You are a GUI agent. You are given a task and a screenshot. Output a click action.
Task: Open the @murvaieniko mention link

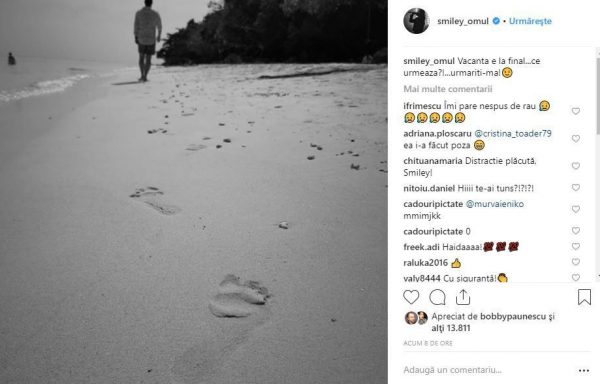pyautogui.click(x=495, y=204)
